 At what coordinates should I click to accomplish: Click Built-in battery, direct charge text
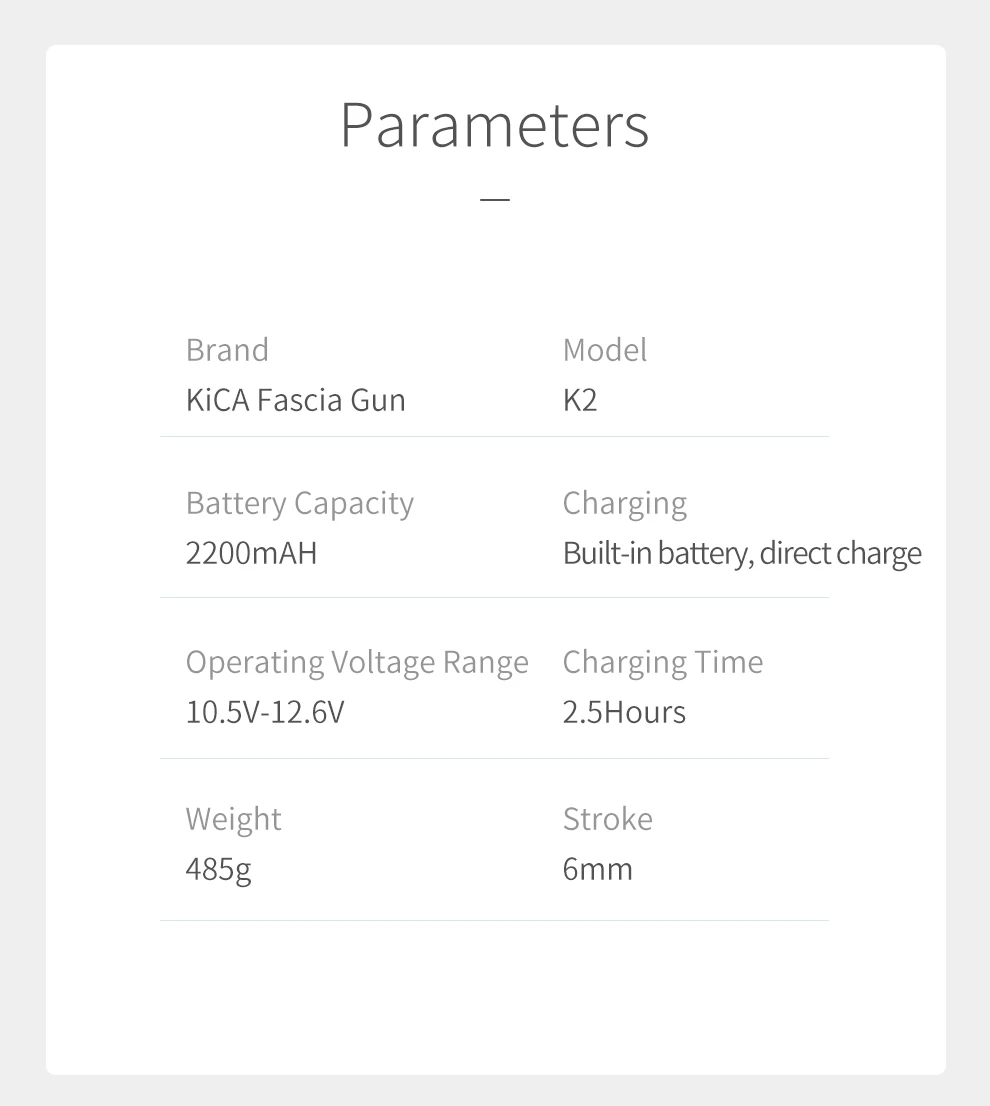click(742, 554)
